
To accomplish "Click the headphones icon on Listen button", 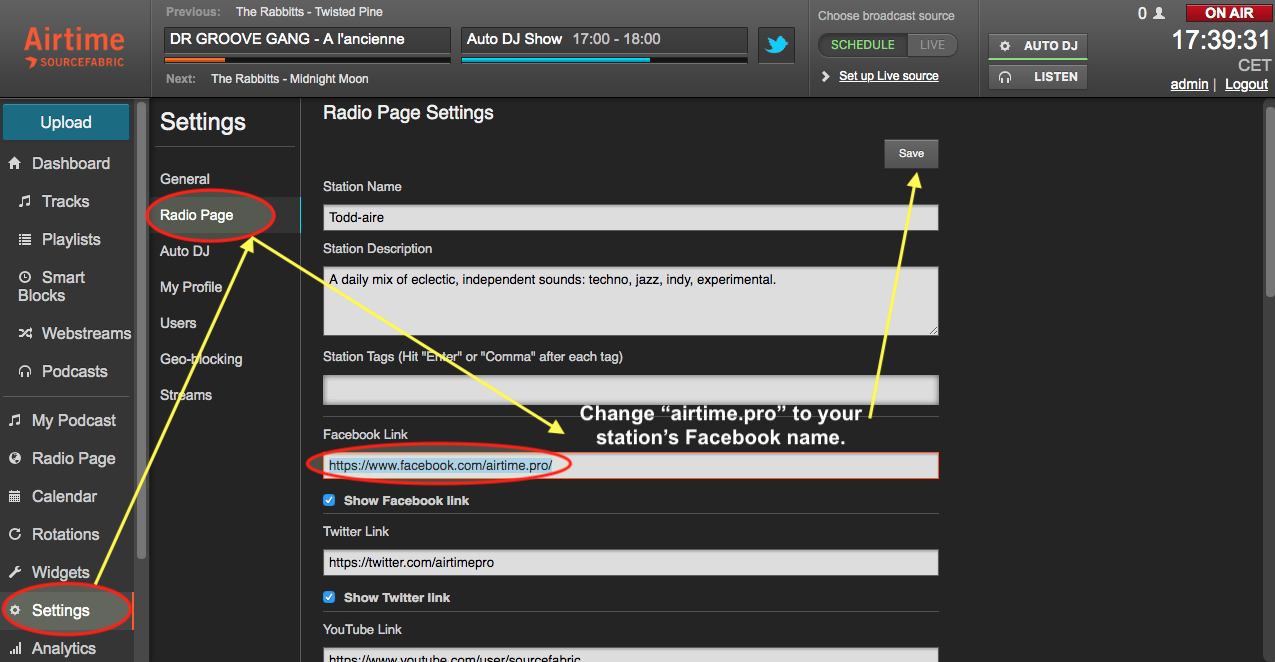I will point(1005,77).
